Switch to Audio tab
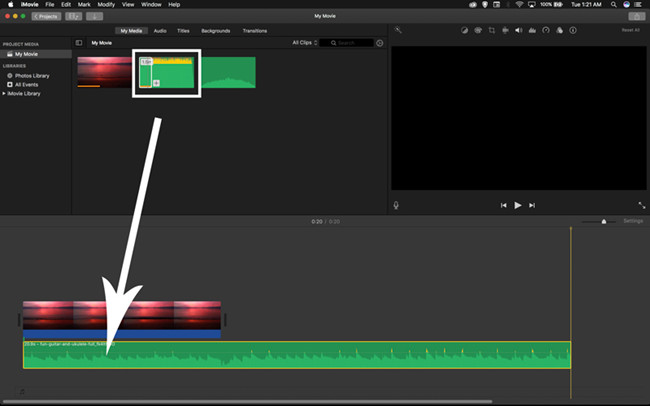Viewport: 650px width, 406px height. (160, 31)
